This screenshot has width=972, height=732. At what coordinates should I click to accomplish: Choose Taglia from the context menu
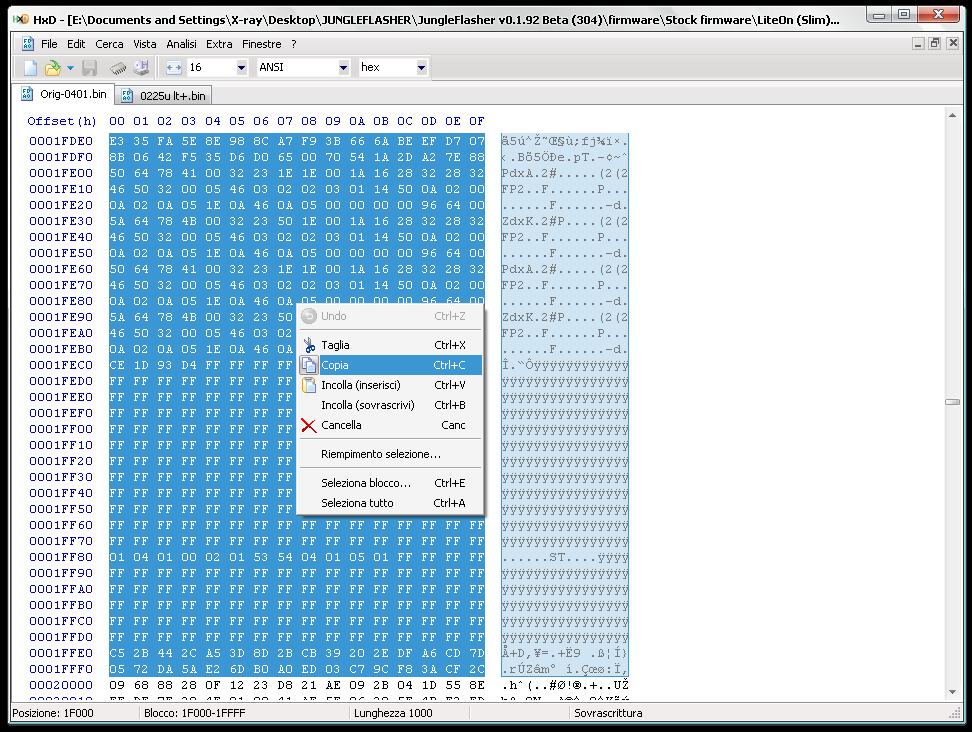tap(391, 345)
